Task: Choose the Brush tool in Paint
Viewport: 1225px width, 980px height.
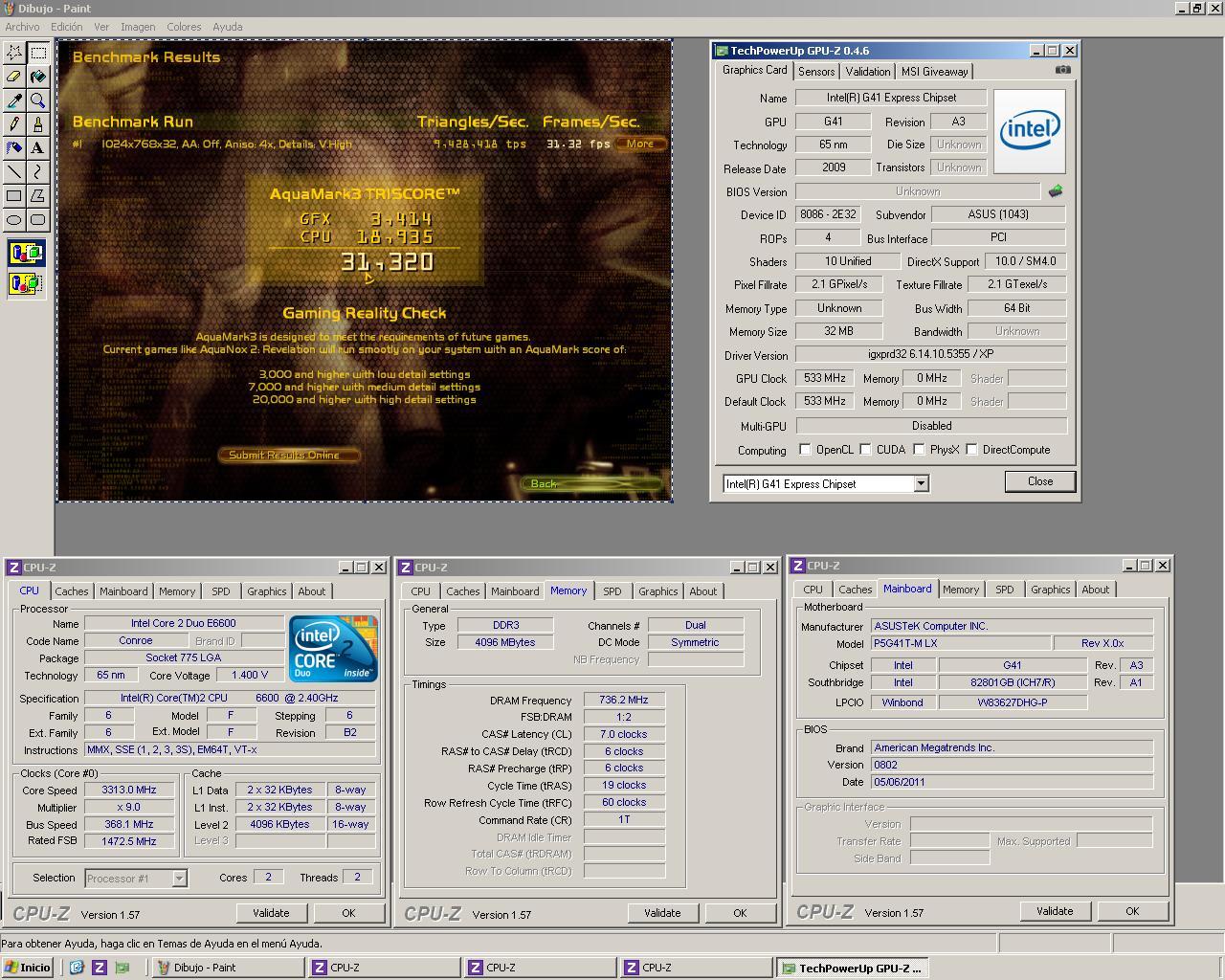Action: click(38, 124)
